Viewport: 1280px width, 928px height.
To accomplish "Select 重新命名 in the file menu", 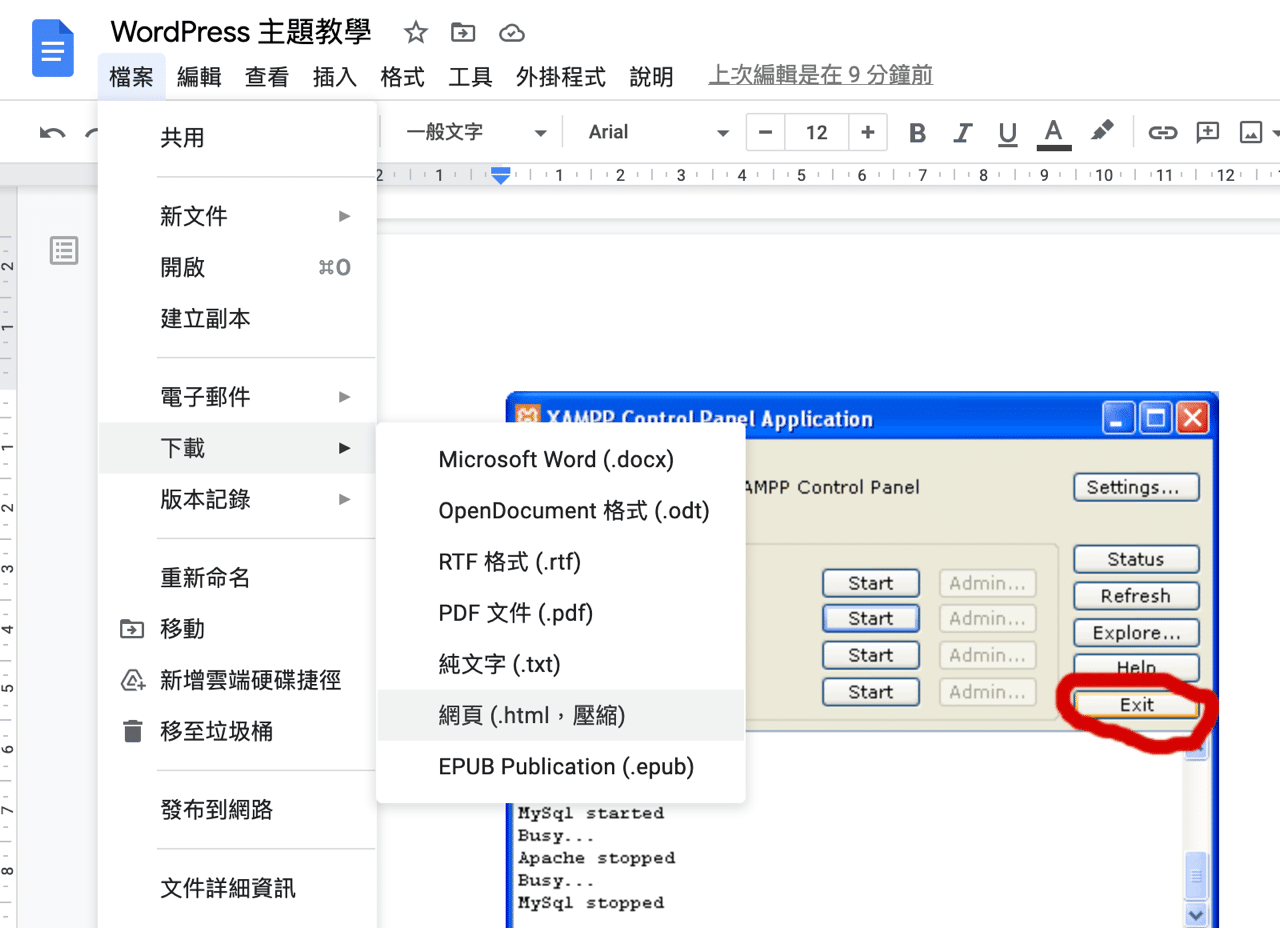I will (237, 578).
